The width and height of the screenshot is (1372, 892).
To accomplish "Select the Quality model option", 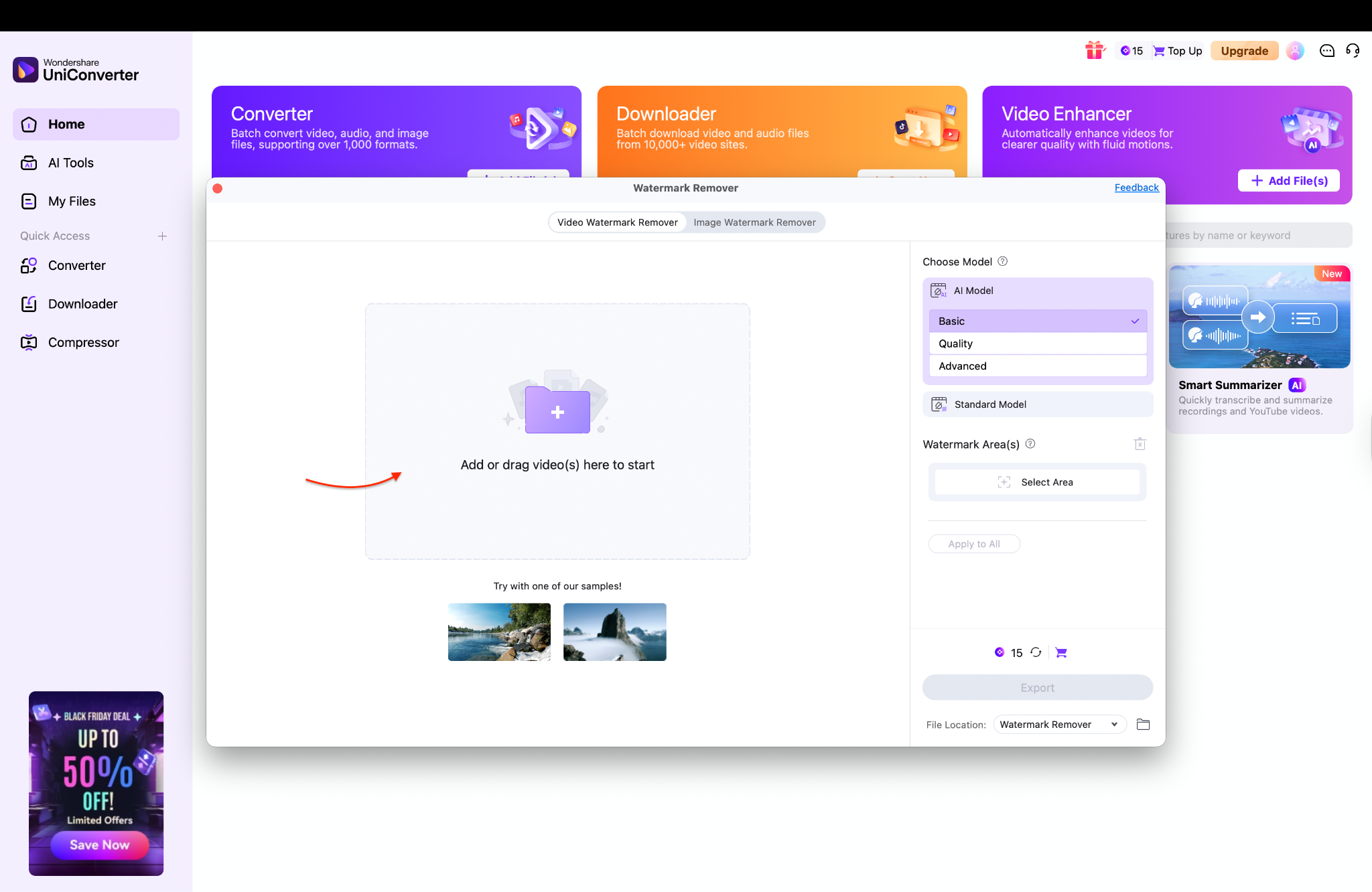I will coord(1037,344).
